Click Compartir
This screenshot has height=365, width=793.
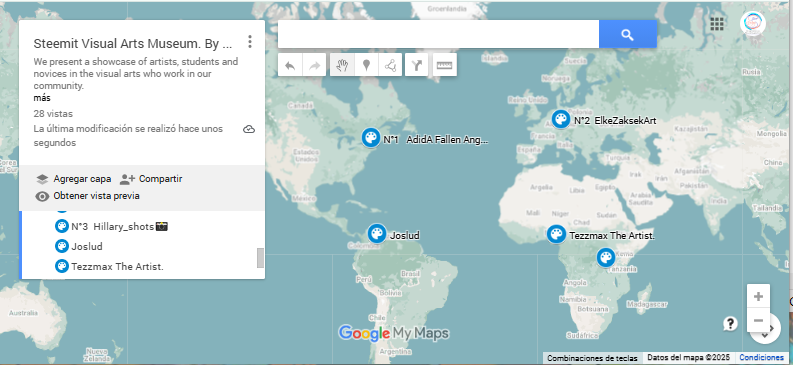151,179
